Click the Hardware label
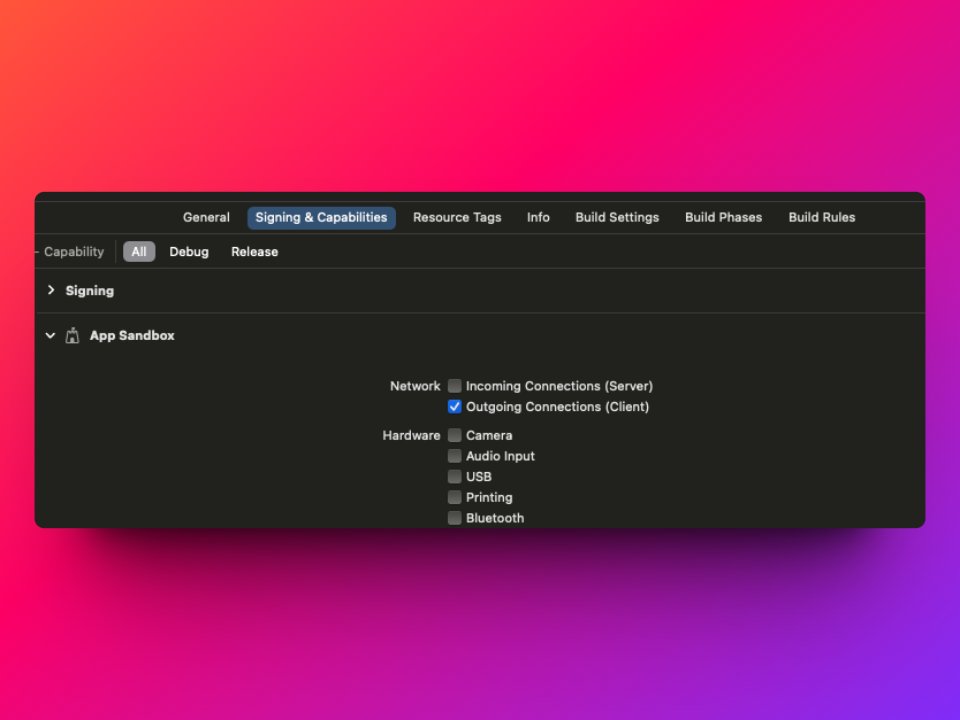960x720 pixels. pos(411,435)
